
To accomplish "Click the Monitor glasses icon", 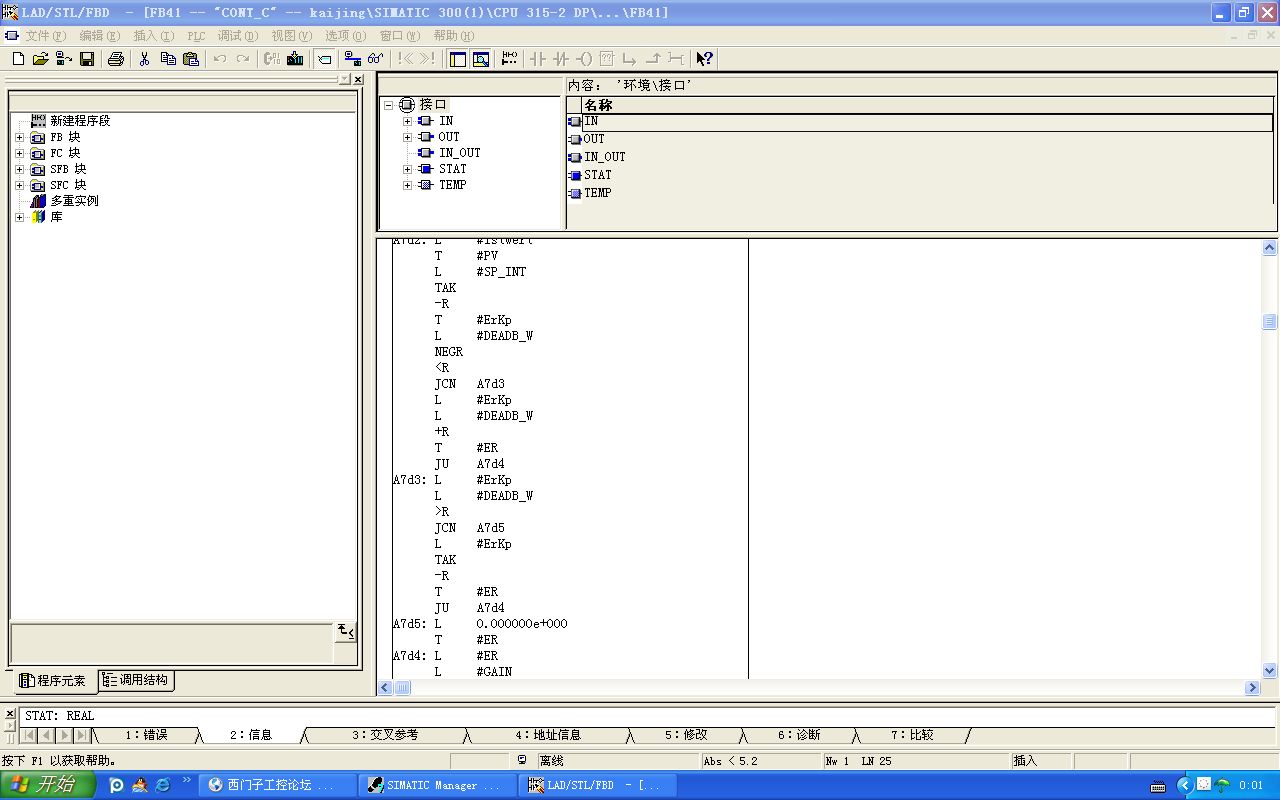I will (x=376, y=59).
